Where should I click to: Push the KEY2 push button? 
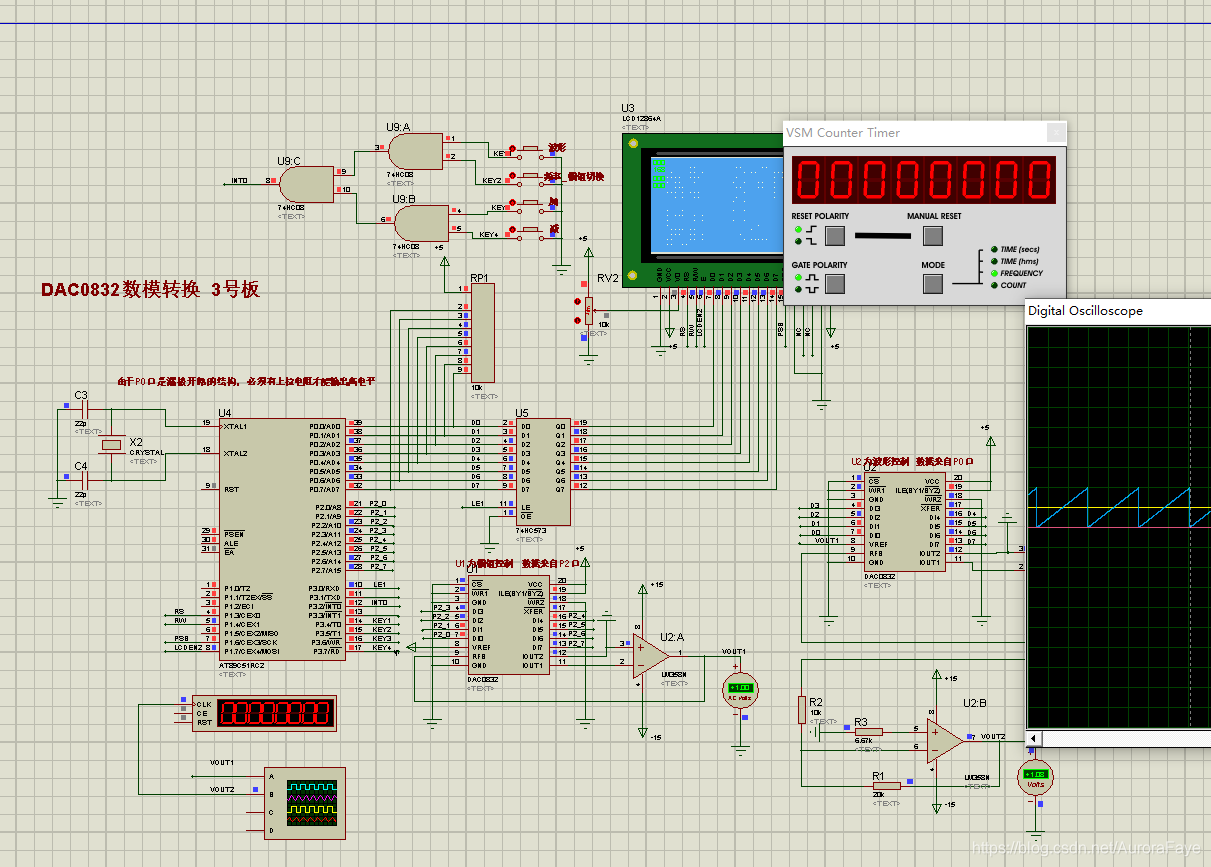(x=530, y=176)
